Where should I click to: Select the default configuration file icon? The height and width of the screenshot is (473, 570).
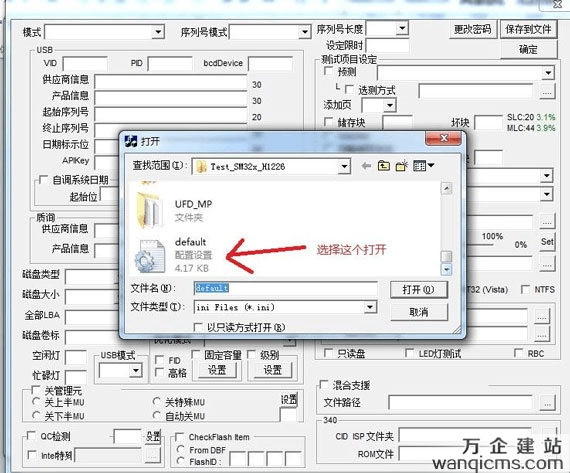pyautogui.click(x=149, y=256)
